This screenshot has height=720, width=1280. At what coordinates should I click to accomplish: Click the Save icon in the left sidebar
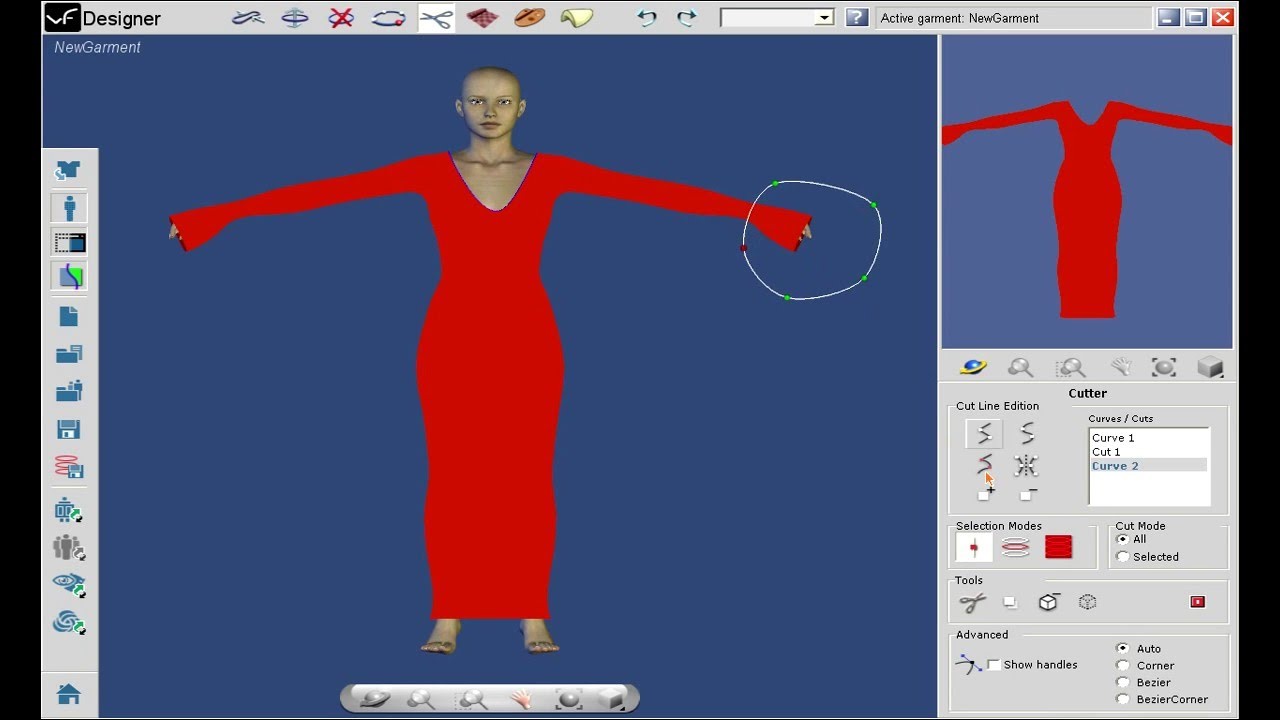(x=68, y=428)
